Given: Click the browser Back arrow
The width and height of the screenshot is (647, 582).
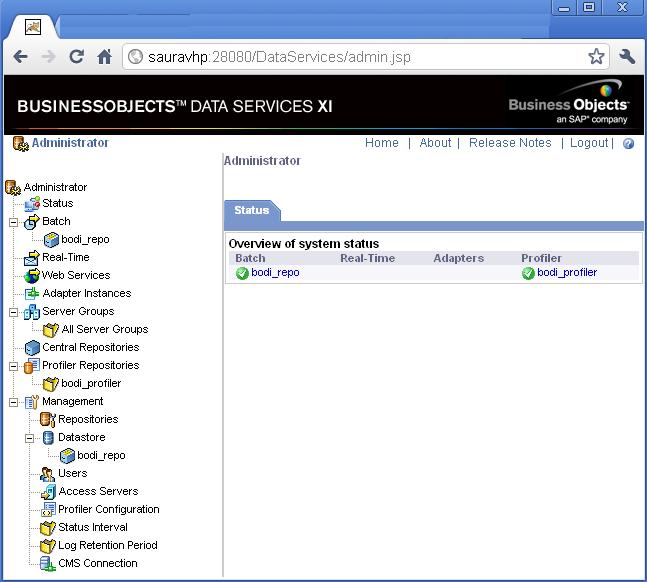Looking at the screenshot, I should (x=20, y=57).
